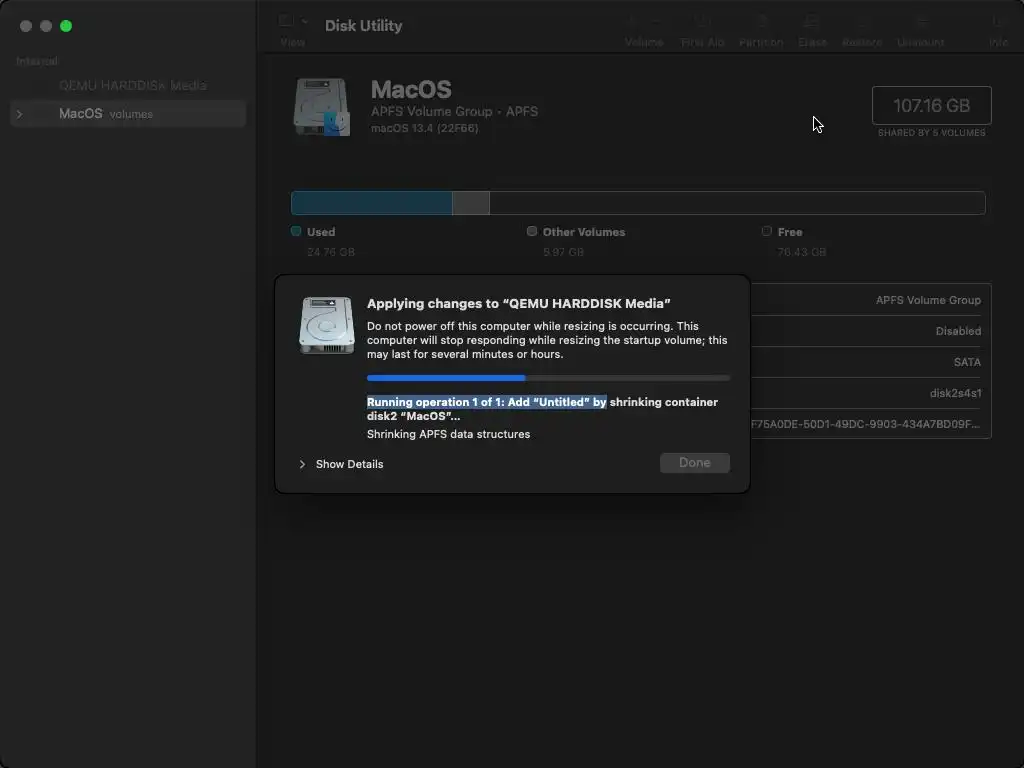
Task: Click the highlighted "Running operation 1 of 1" text
Action: coord(487,402)
